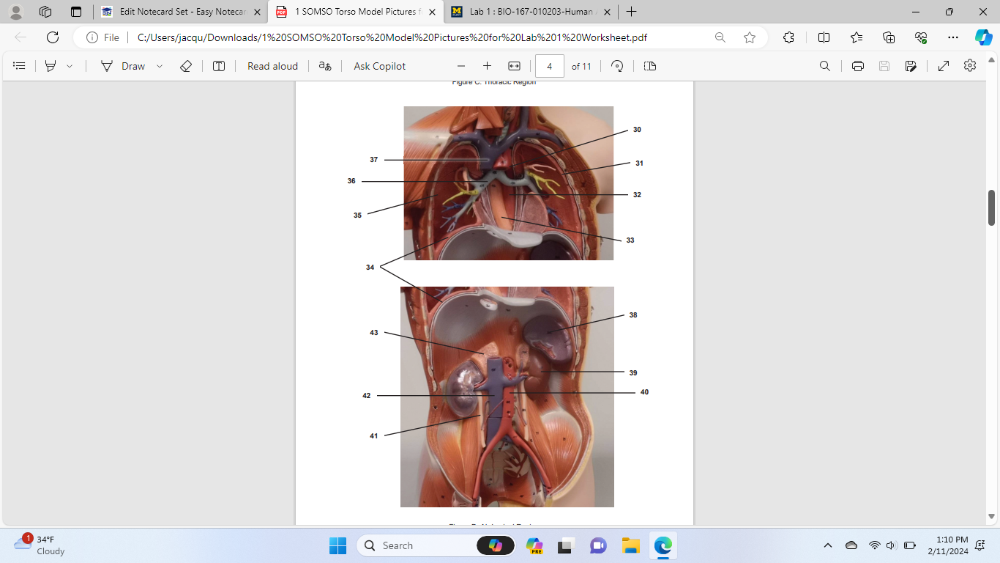The image size is (1000, 563).
Task: Enter full screen PDF view
Action: tap(943, 66)
